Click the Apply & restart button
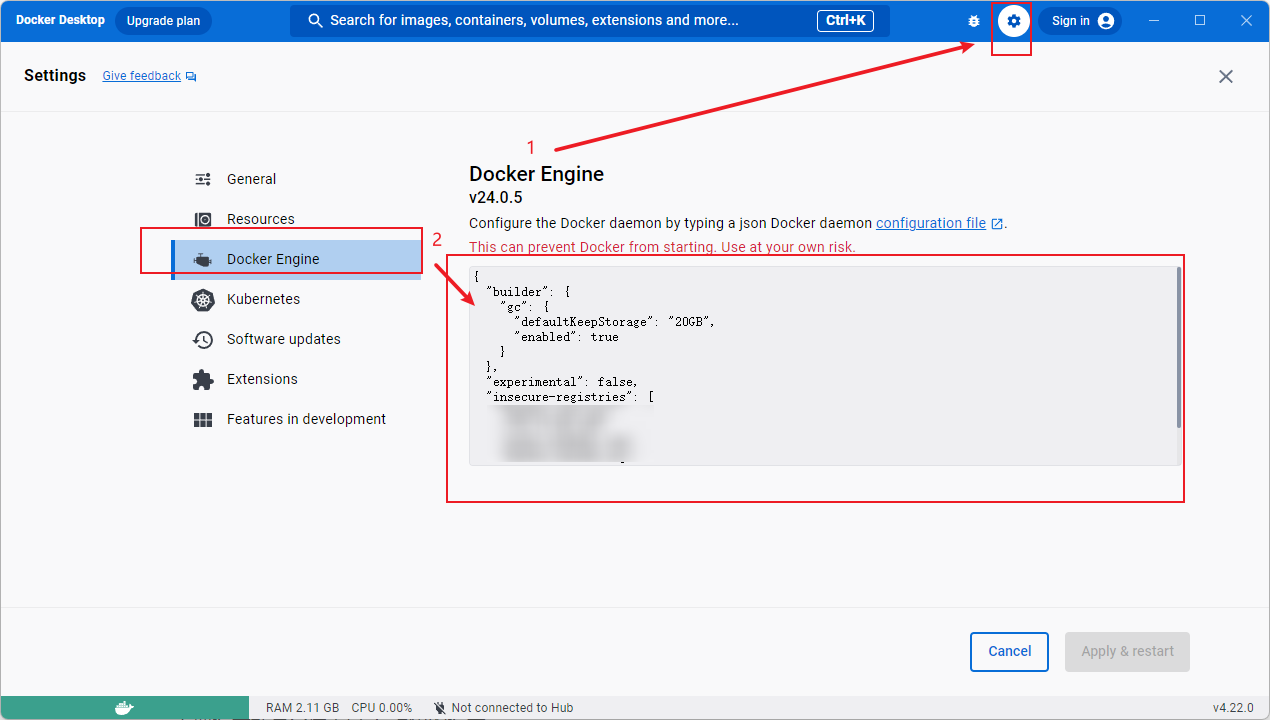This screenshot has width=1270, height=720. [x=1128, y=652]
